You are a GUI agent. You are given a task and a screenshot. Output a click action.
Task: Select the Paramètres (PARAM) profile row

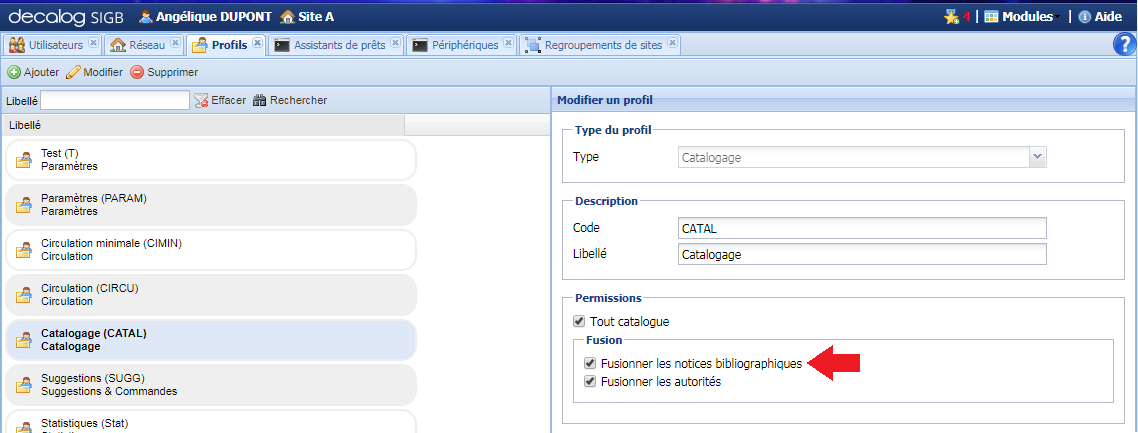click(x=210, y=205)
